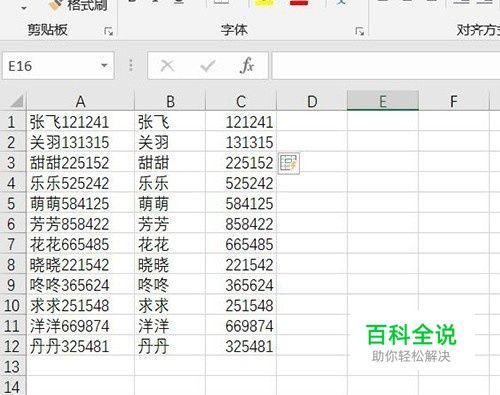
Task: Select row 4 header
Action: tap(13, 183)
